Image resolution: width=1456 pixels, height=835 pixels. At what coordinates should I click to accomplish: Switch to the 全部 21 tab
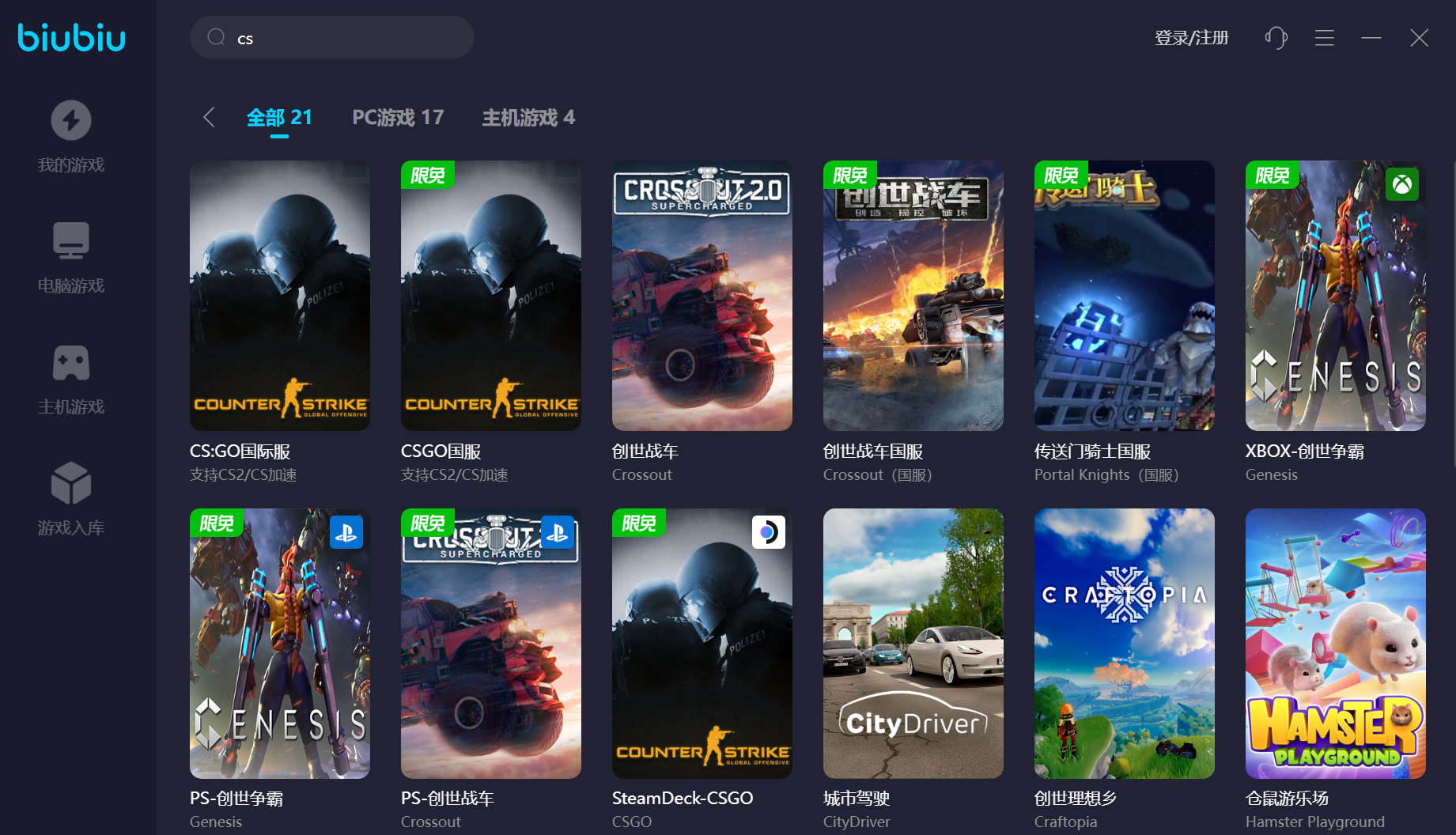click(x=279, y=118)
